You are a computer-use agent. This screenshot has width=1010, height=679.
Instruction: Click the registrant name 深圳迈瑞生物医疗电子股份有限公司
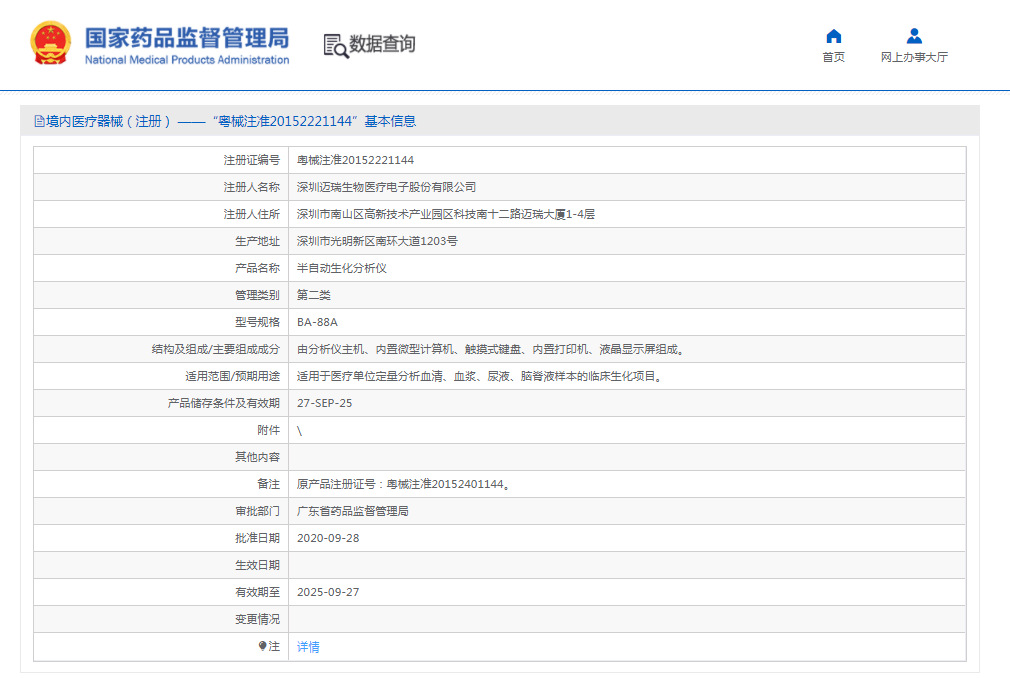pyautogui.click(x=386, y=187)
